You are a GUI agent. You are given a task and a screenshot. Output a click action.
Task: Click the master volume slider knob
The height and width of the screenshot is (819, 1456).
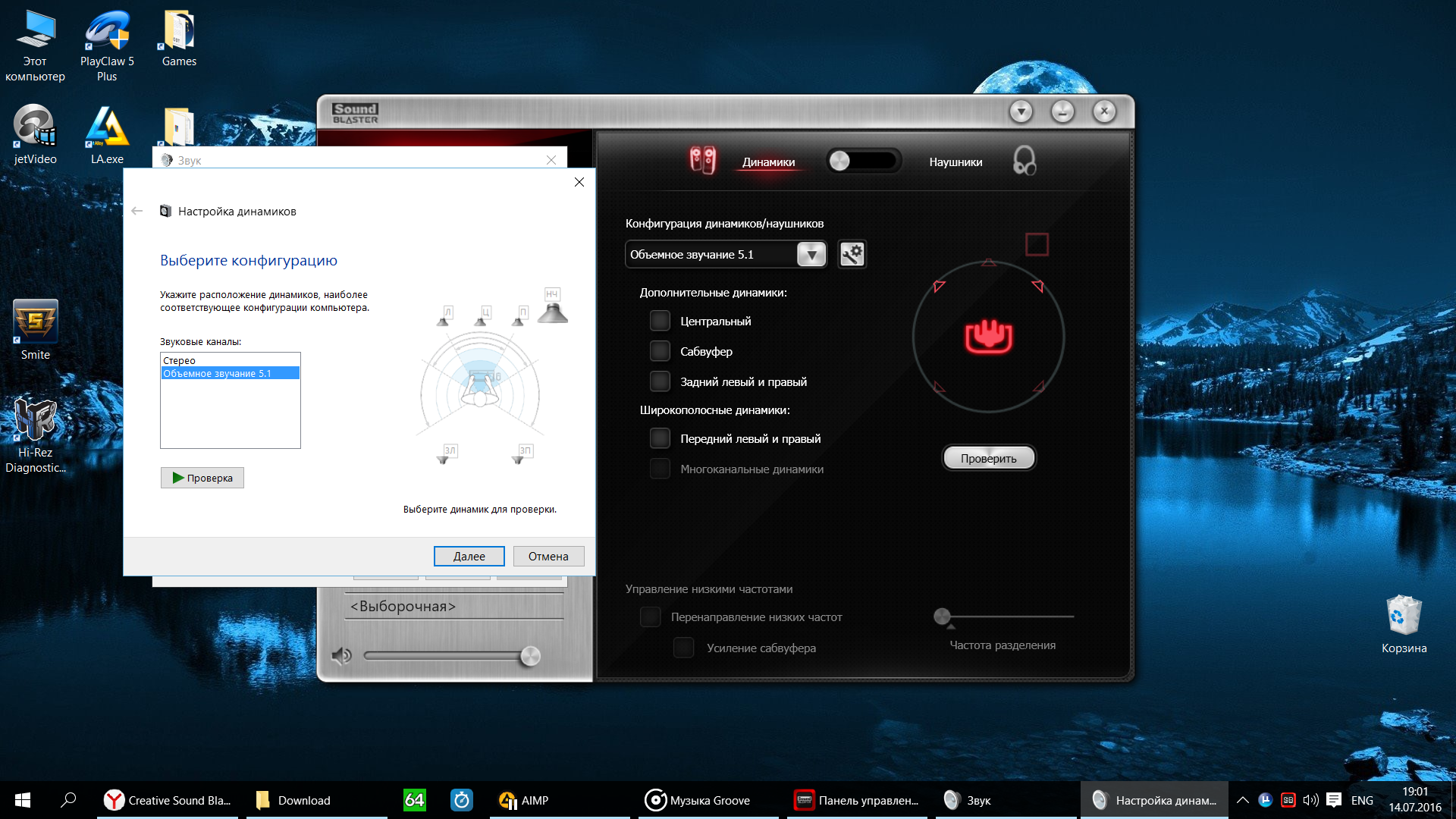[x=530, y=656]
